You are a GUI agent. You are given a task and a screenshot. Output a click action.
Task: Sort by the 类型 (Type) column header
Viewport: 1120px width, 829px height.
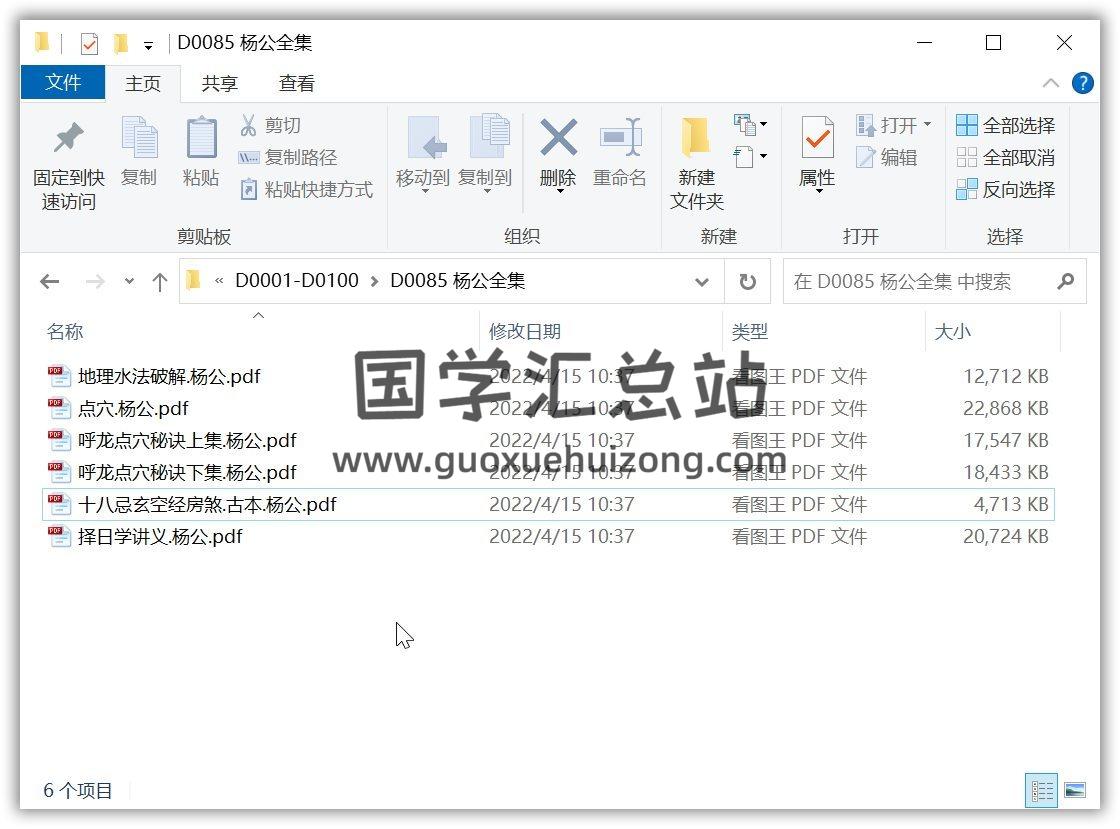click(x=749, y=332)
